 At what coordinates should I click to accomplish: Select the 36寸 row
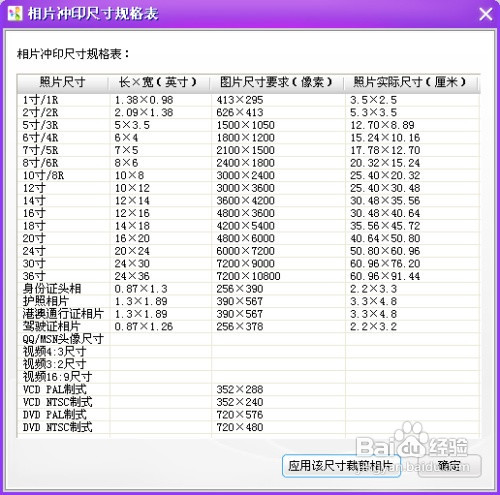tap(248, 276)
